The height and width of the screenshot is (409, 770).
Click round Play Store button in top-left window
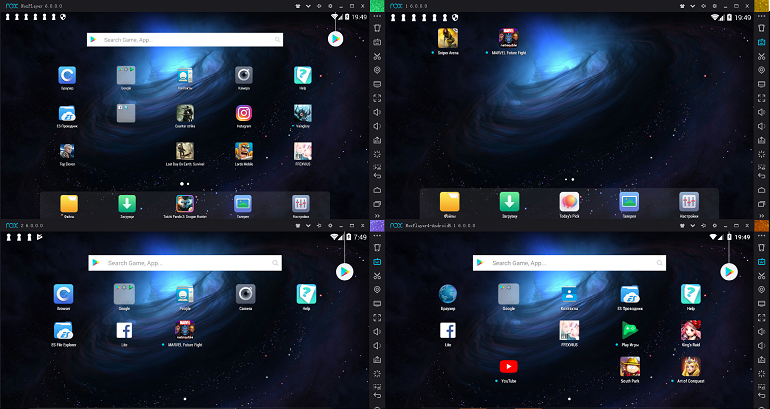click(335, 39)
